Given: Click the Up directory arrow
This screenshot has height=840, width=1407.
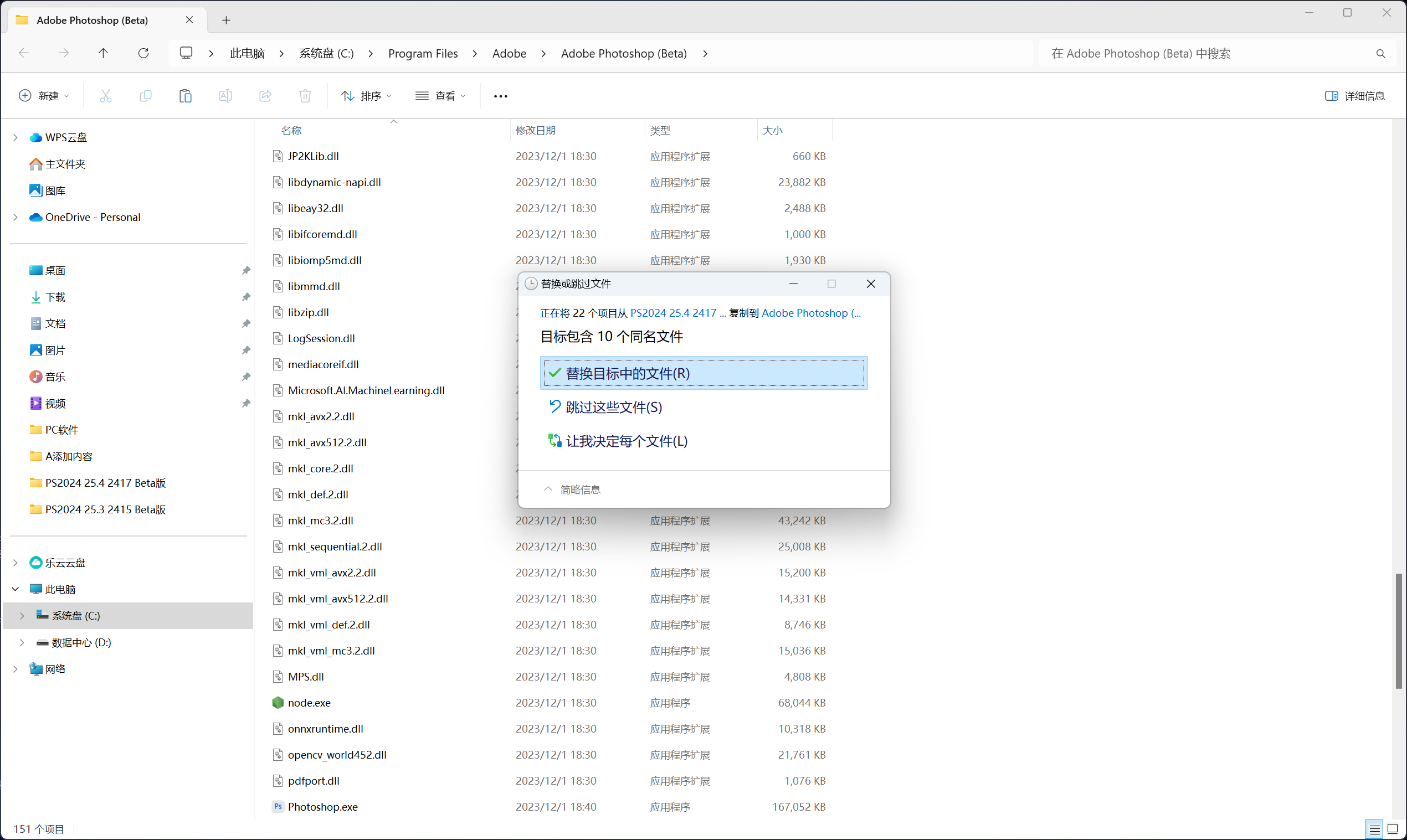Looking at the screenshot, I should [103, 53].
